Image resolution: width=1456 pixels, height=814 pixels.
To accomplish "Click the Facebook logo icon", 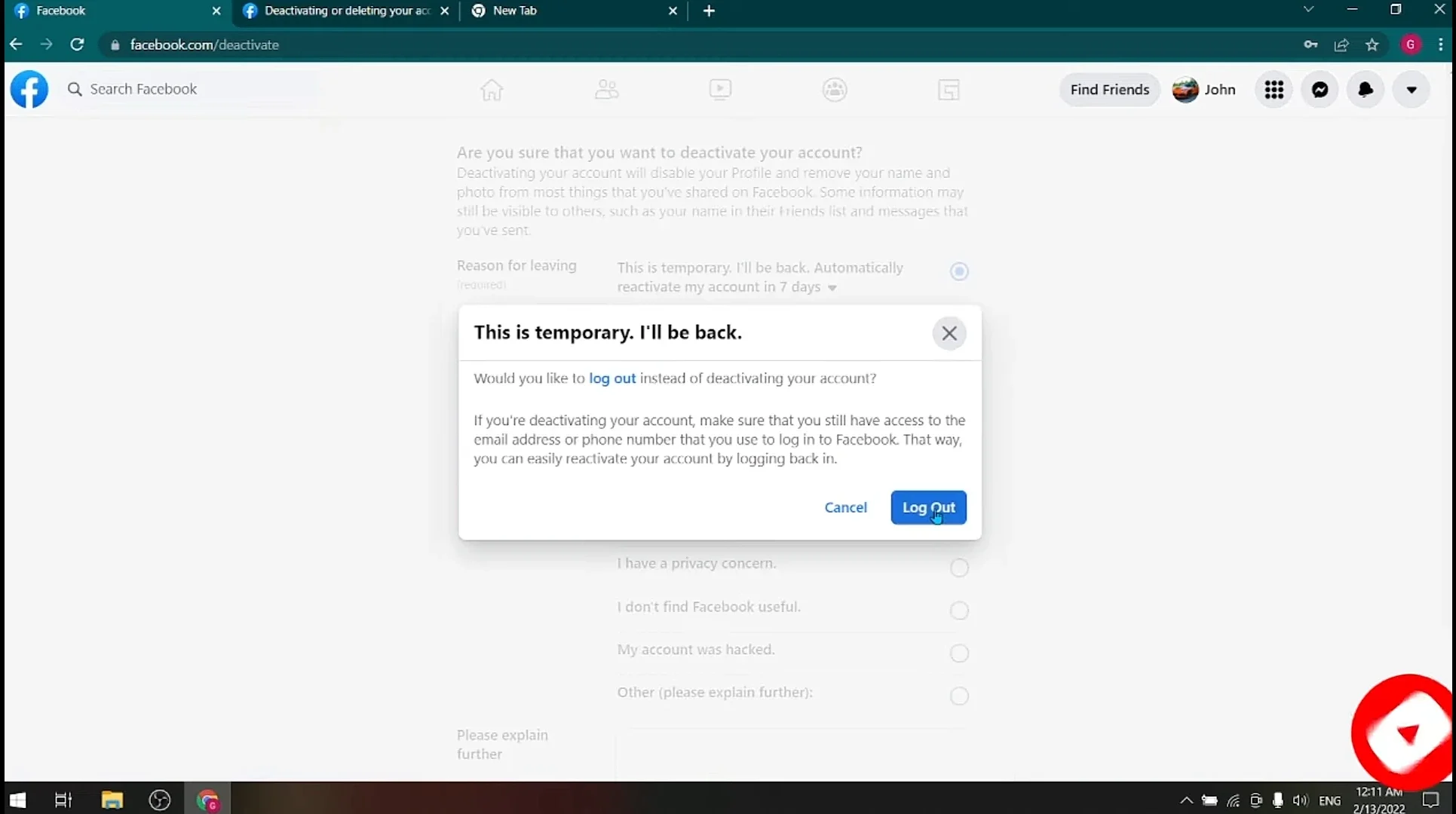I will [x=29, y=90].
